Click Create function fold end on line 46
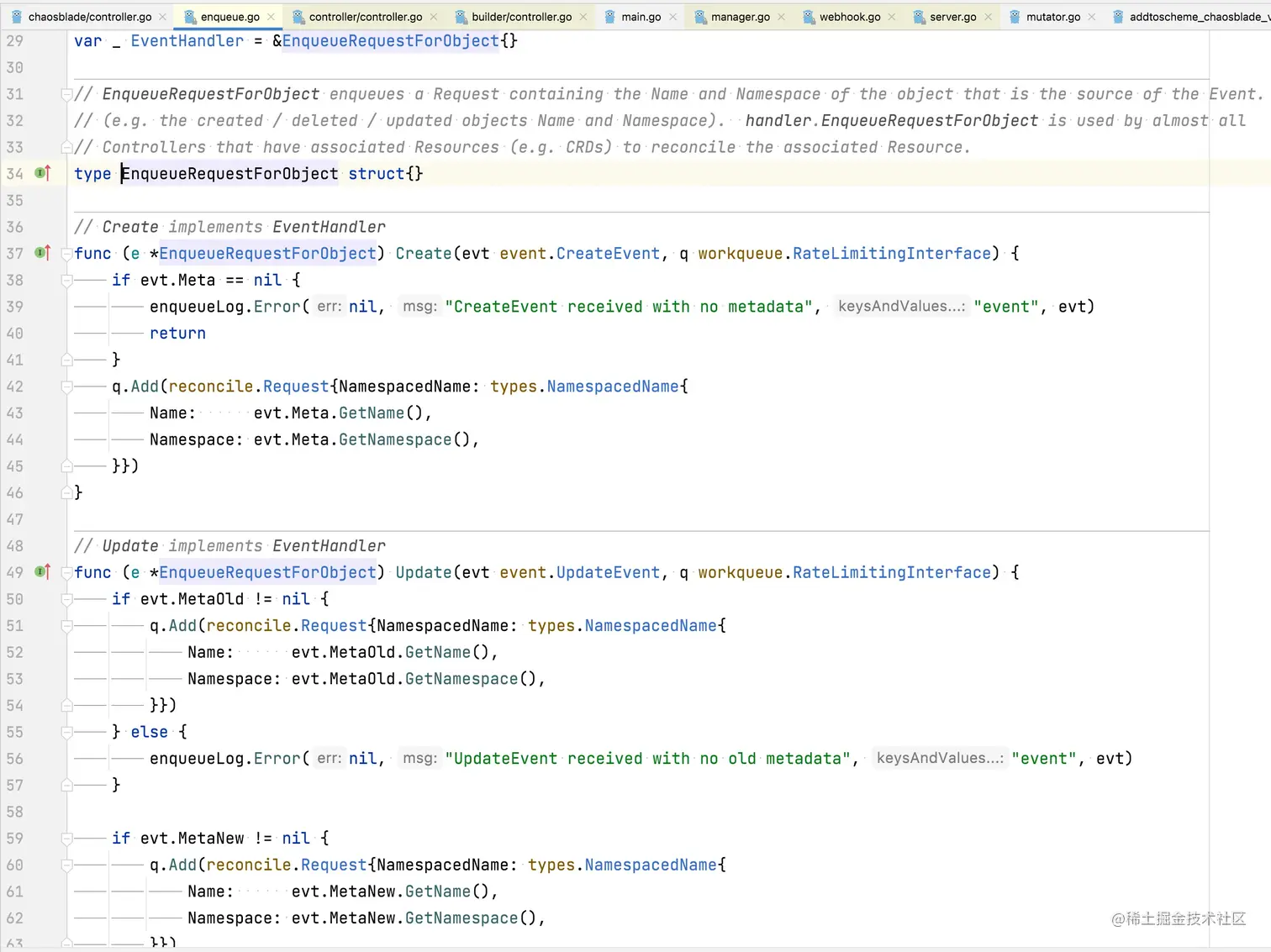Image resolution: width=1271 pixels, height=952 pixels. pos(66,492)
